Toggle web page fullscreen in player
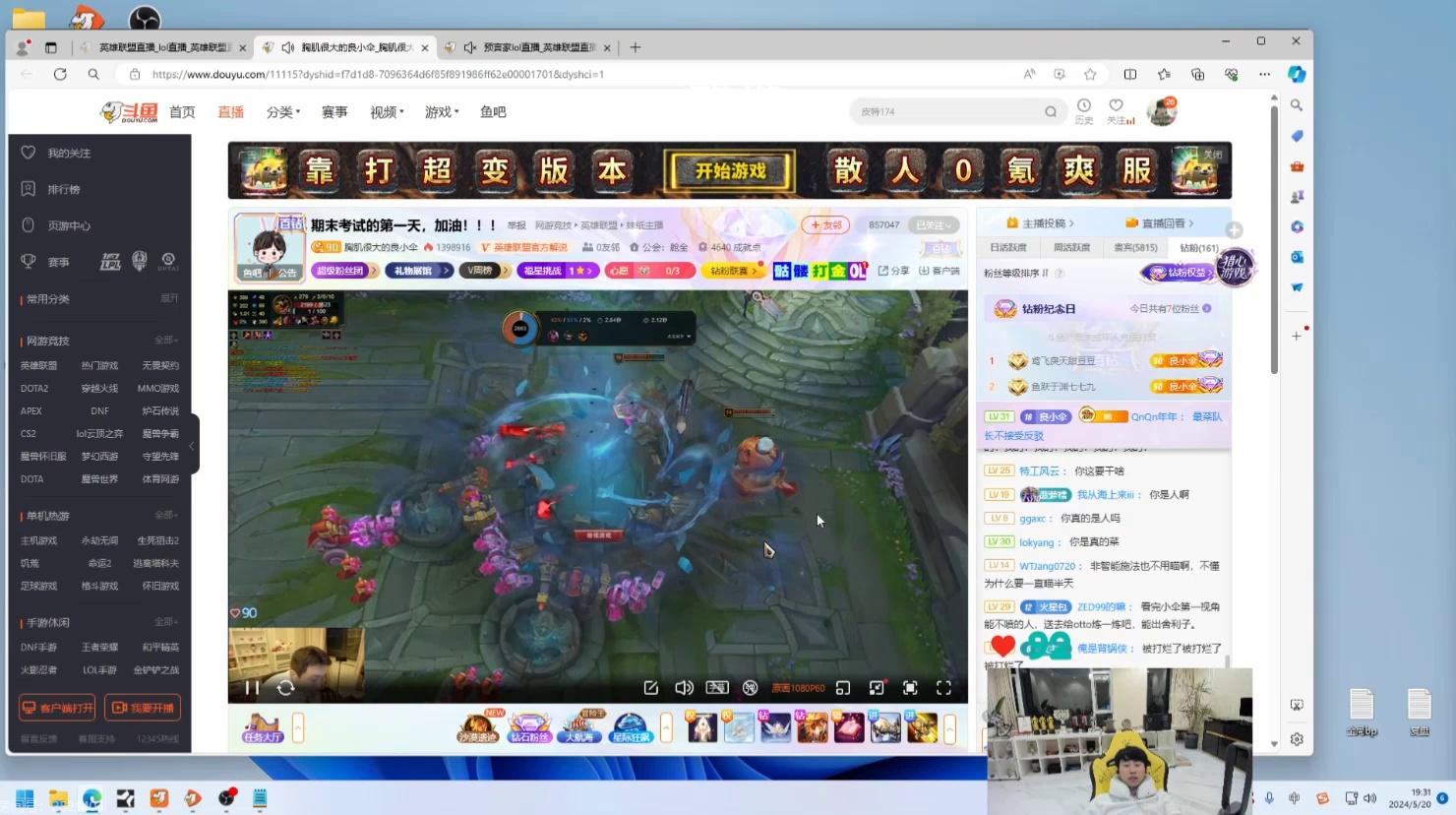 (910, 688)
